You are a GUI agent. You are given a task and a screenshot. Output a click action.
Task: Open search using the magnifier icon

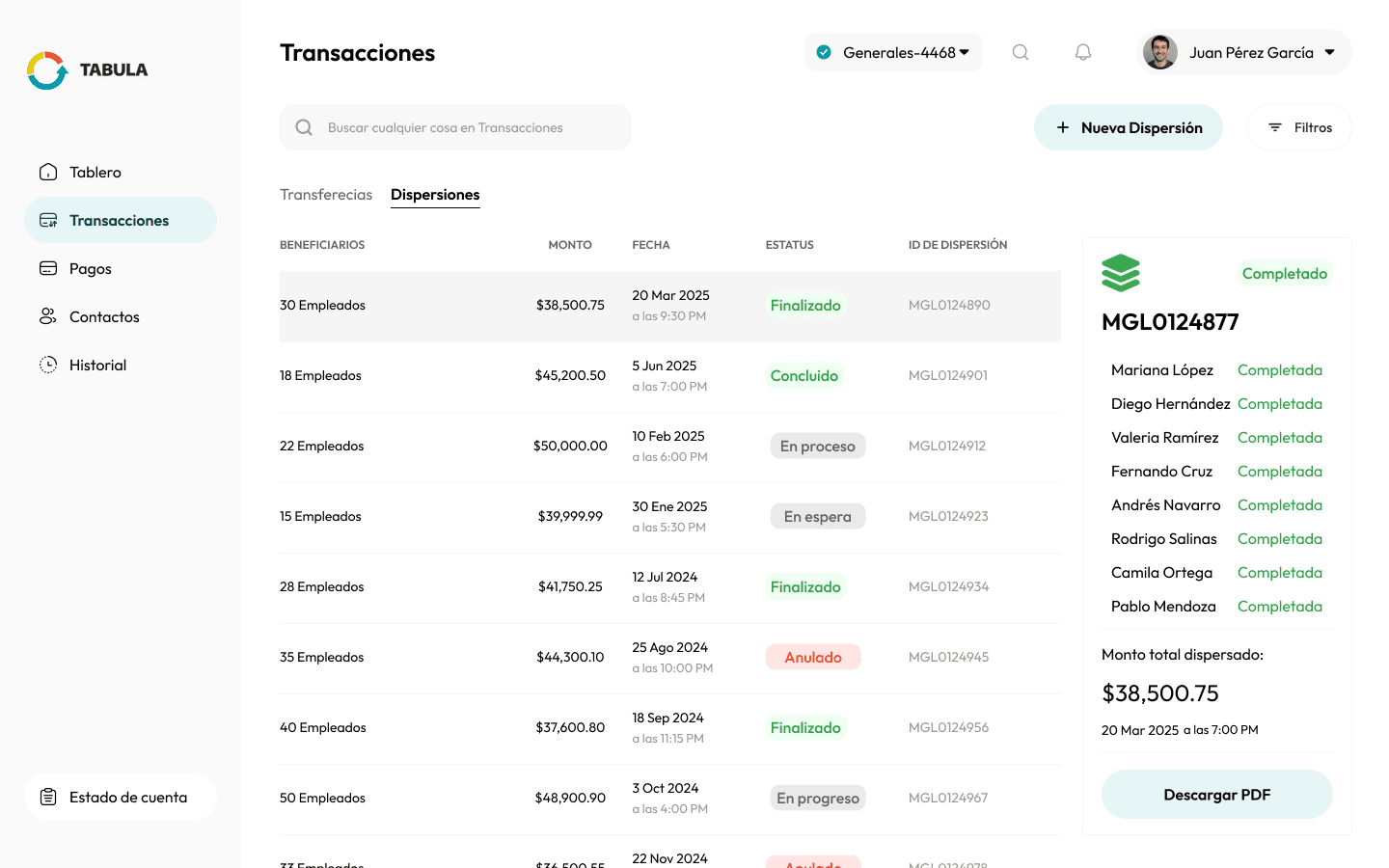point(1020,52)
